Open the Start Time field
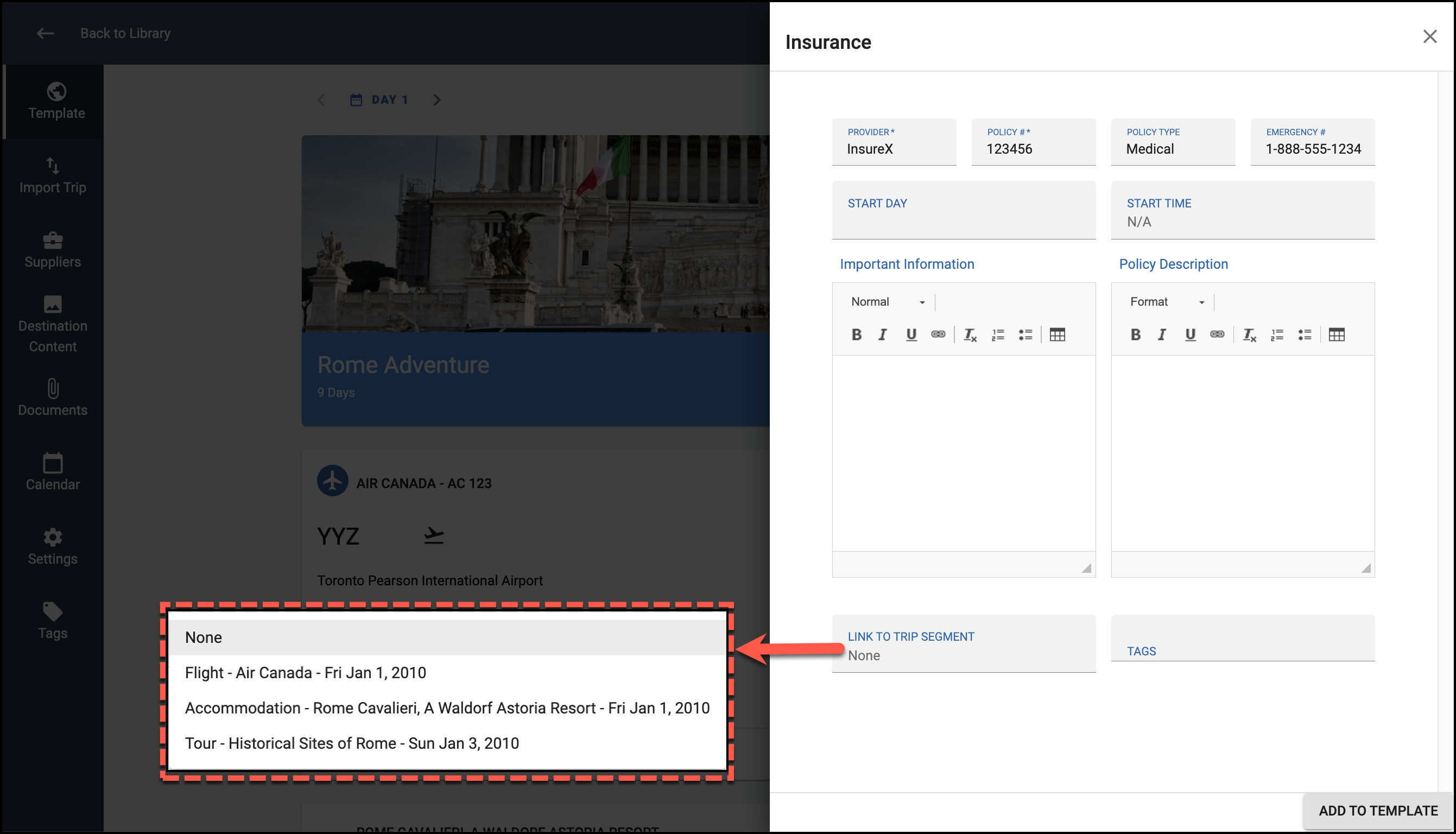The image size is (1456, 834). (x=1243, y=210)
